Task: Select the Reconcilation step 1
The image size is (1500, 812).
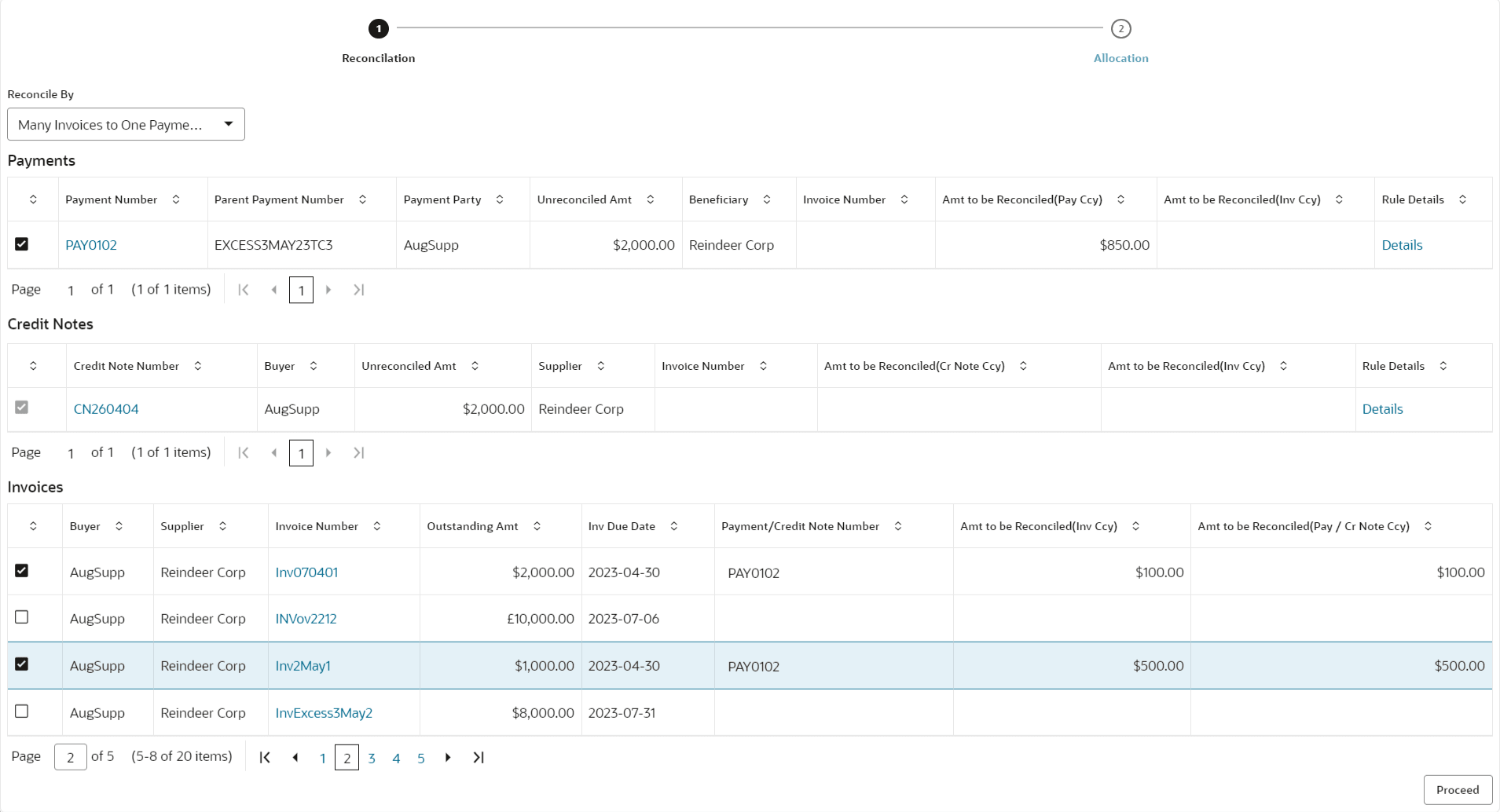Action: [379, 29]
